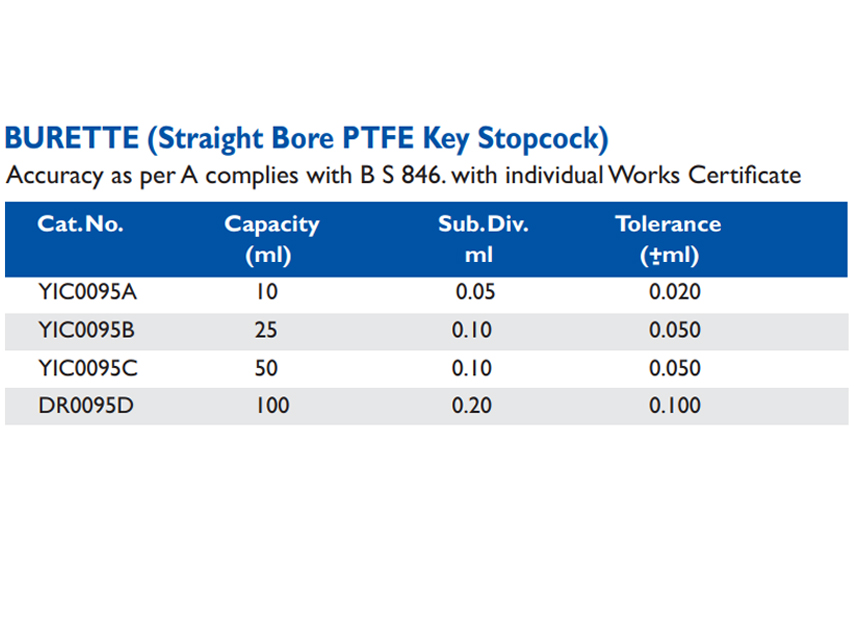Viewport: 854px width, 620px height.
Task: Select the 0.20 sub-division value
Action: [472, 406]
